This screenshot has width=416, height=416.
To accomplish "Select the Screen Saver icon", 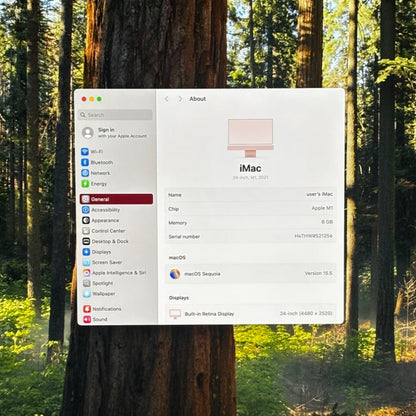I will click(86, 262).
